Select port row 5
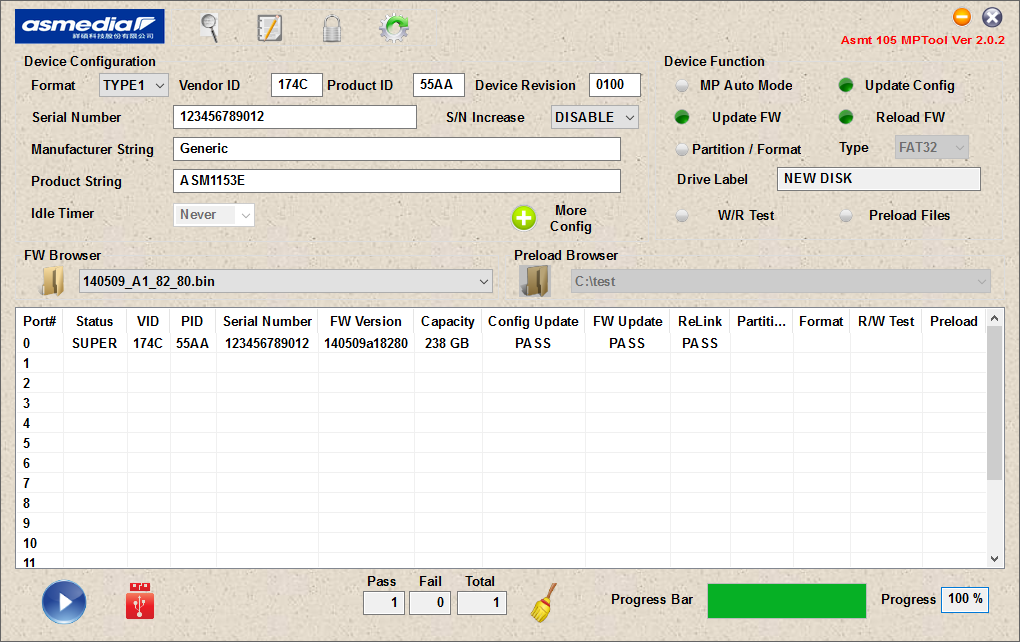1020x642 pixels. click(501, 444)
